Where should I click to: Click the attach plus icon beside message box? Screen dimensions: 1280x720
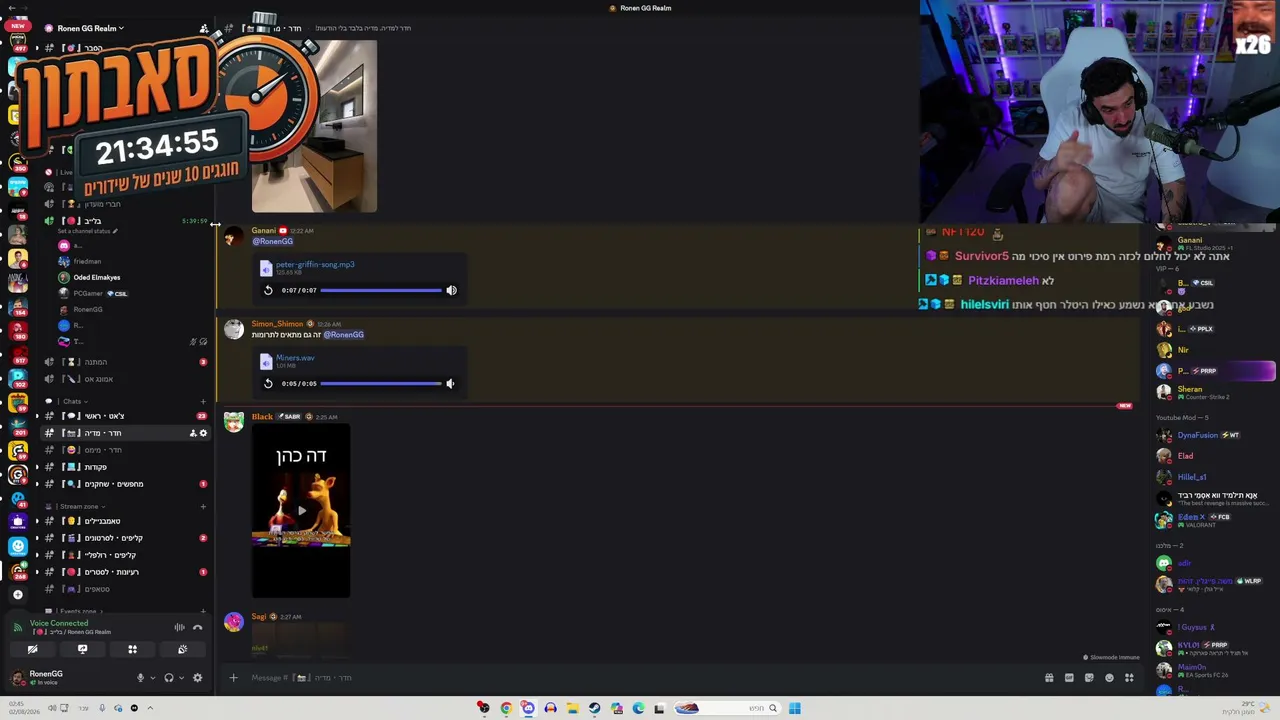click(x=233, y=678)
